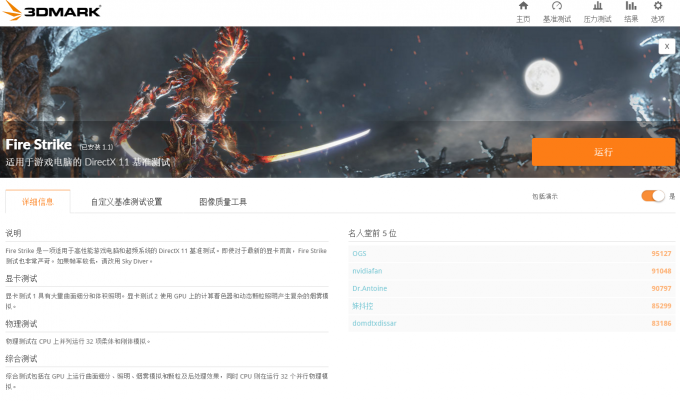Open OGS hall of fame entry
The height and width of the screenshot is (401, 680).
pyautogui.click(x=359, y=254)
